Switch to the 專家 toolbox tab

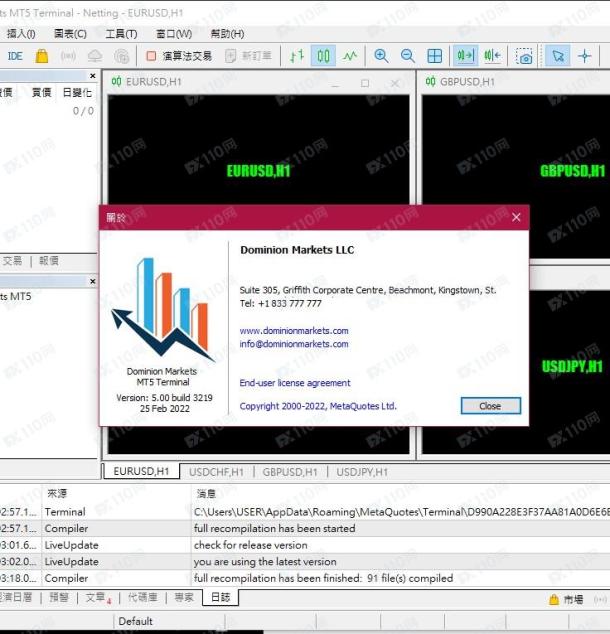184,597
